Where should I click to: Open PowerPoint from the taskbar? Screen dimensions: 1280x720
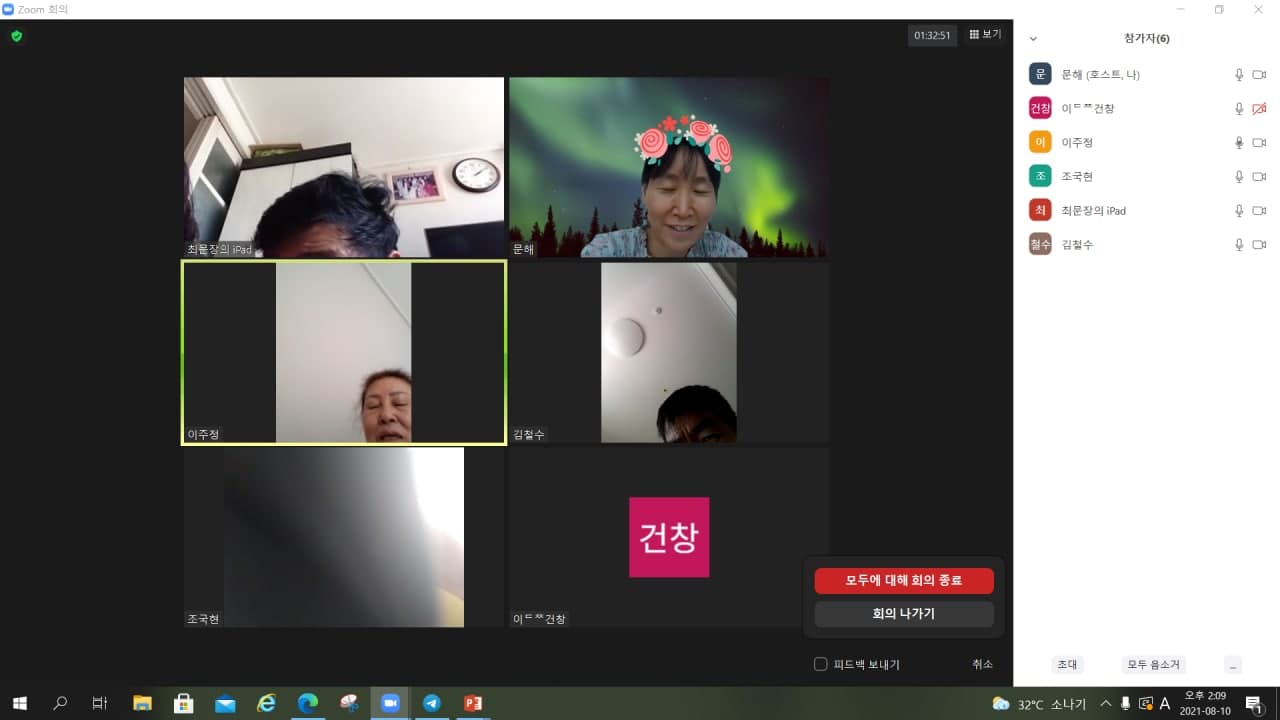pos(473,703)
